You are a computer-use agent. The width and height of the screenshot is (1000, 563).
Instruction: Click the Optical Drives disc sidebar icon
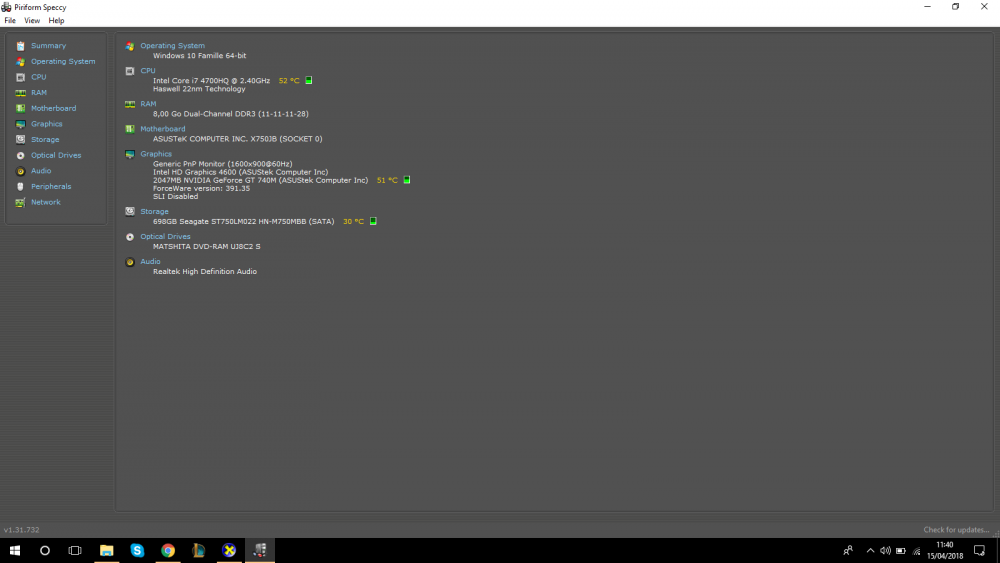[x=20, y=156]
